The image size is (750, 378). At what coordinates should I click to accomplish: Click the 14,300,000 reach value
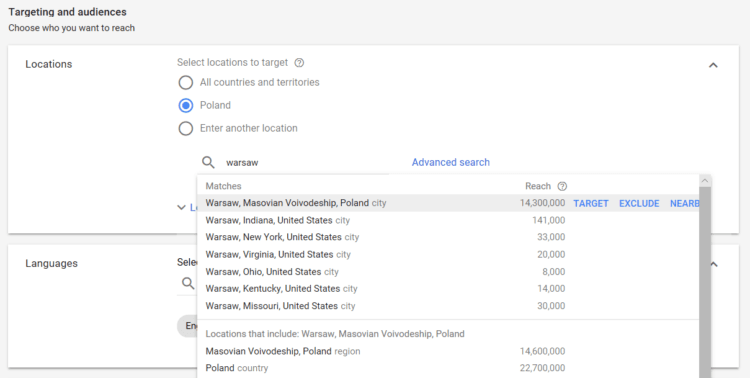[x=542, y=203]
